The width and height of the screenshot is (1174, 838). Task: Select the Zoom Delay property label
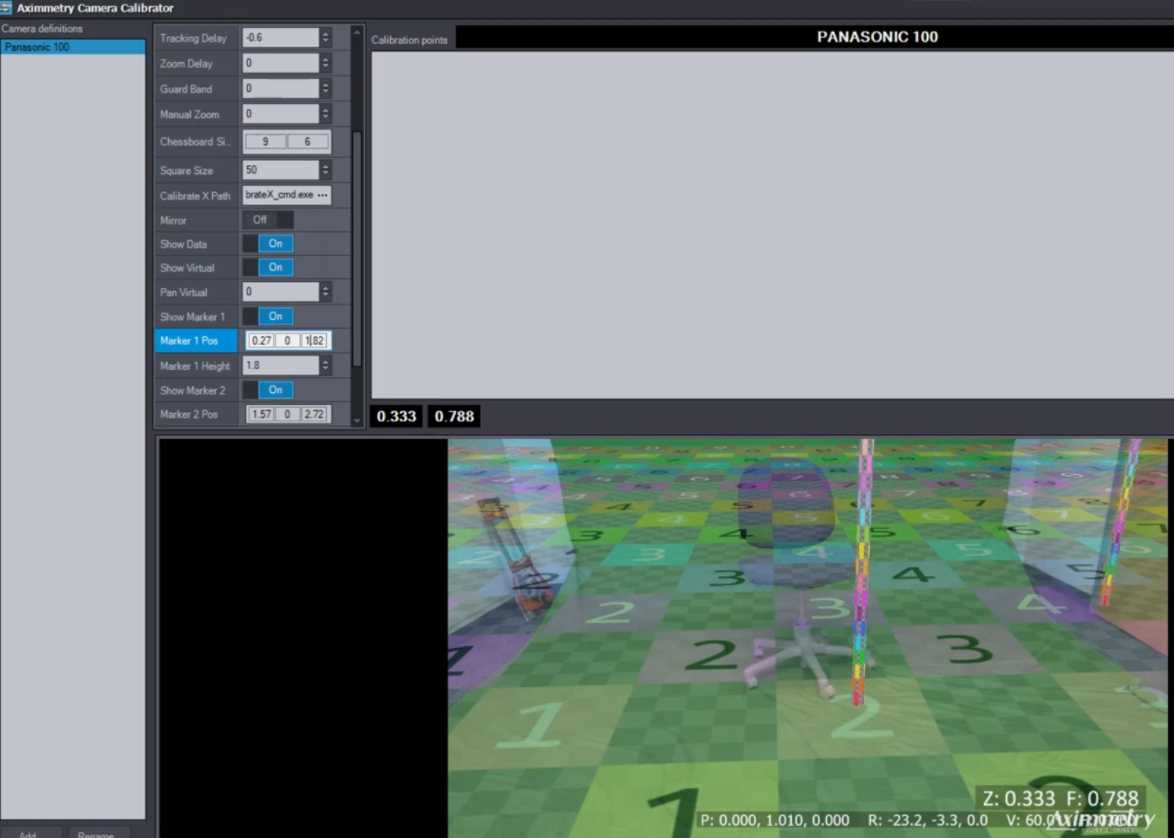[x=186, y=64]
